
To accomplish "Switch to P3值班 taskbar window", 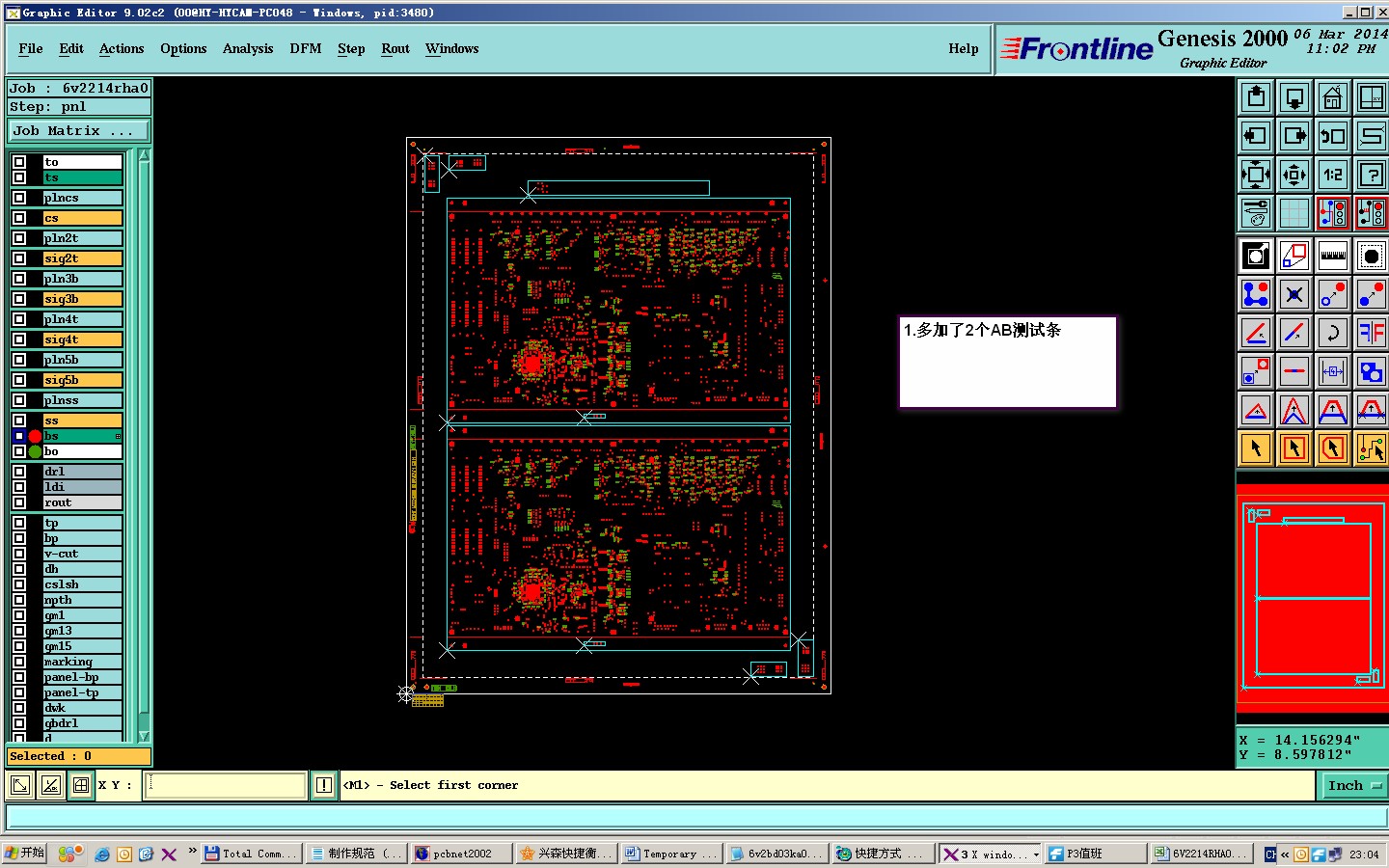I will tap(1096, 854).
